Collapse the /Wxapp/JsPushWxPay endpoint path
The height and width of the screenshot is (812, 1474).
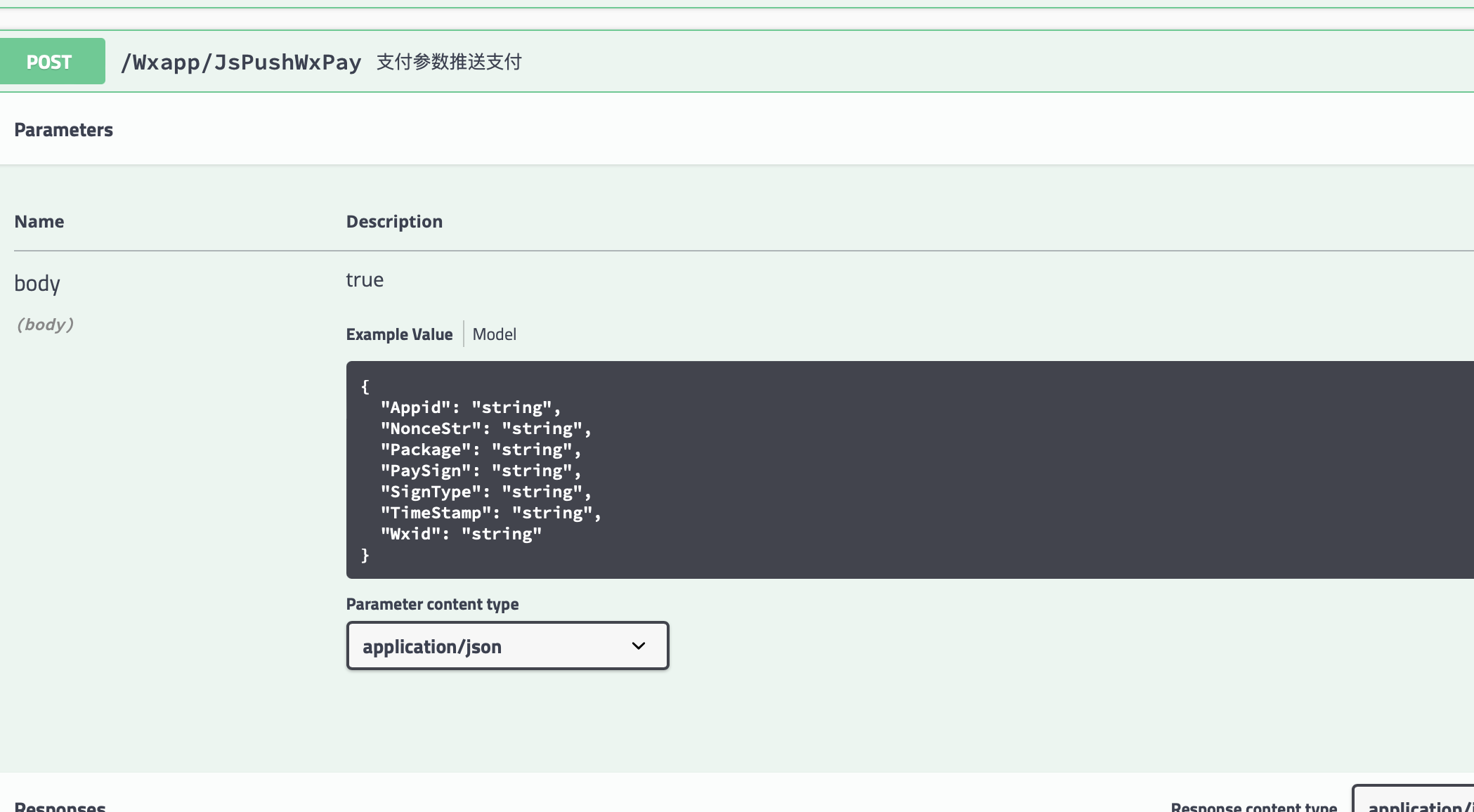pos(240,63)
